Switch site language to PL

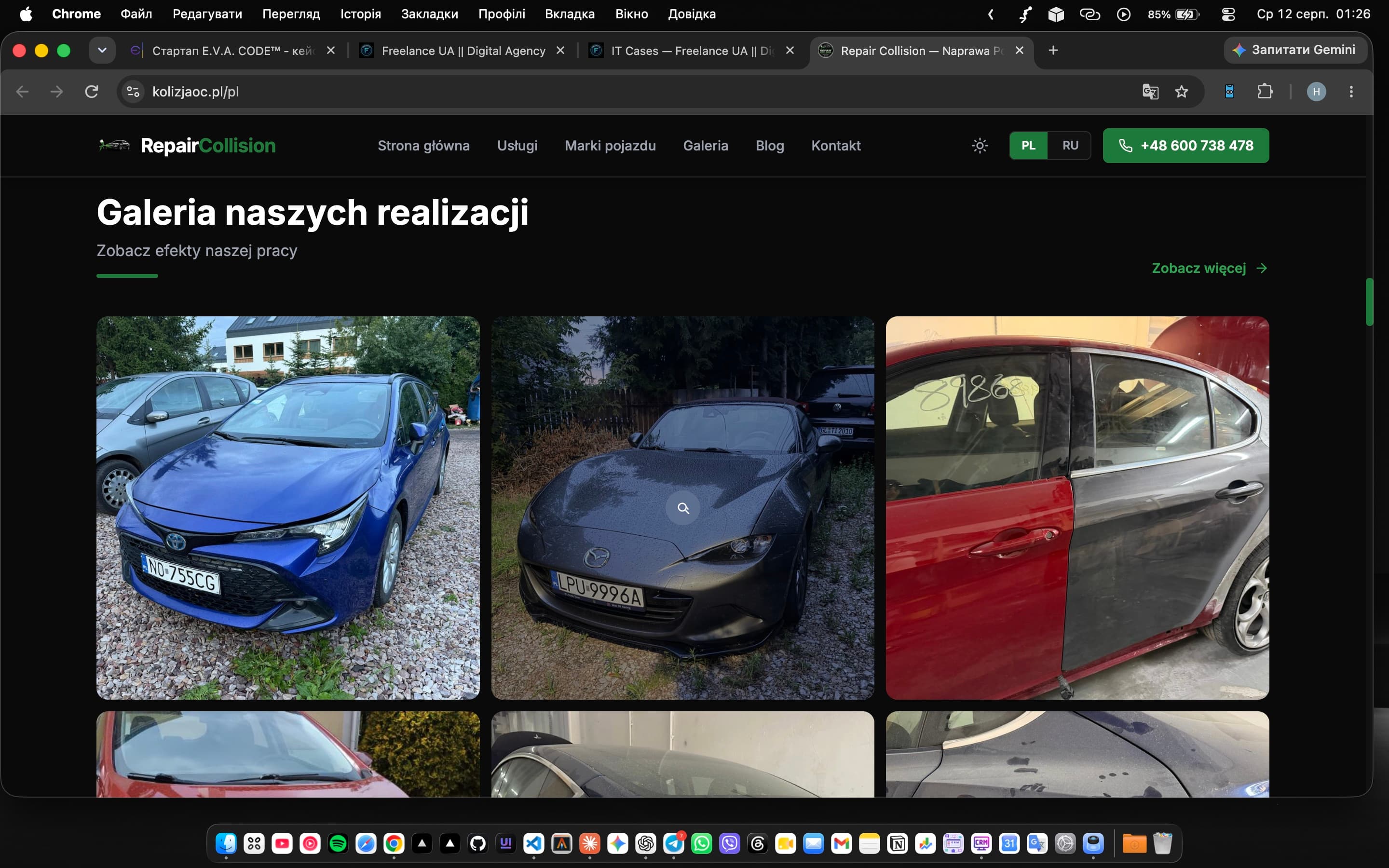(1028, 146)
